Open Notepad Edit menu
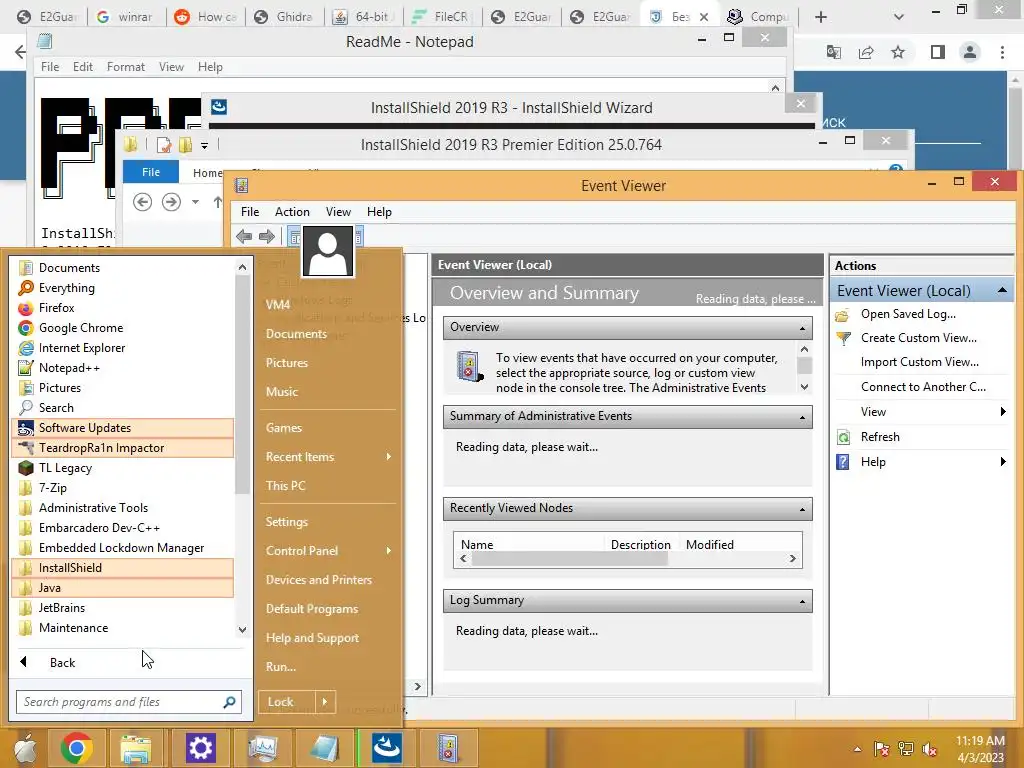The width and height of the screenshot is (1024, 768). (82, 67)
